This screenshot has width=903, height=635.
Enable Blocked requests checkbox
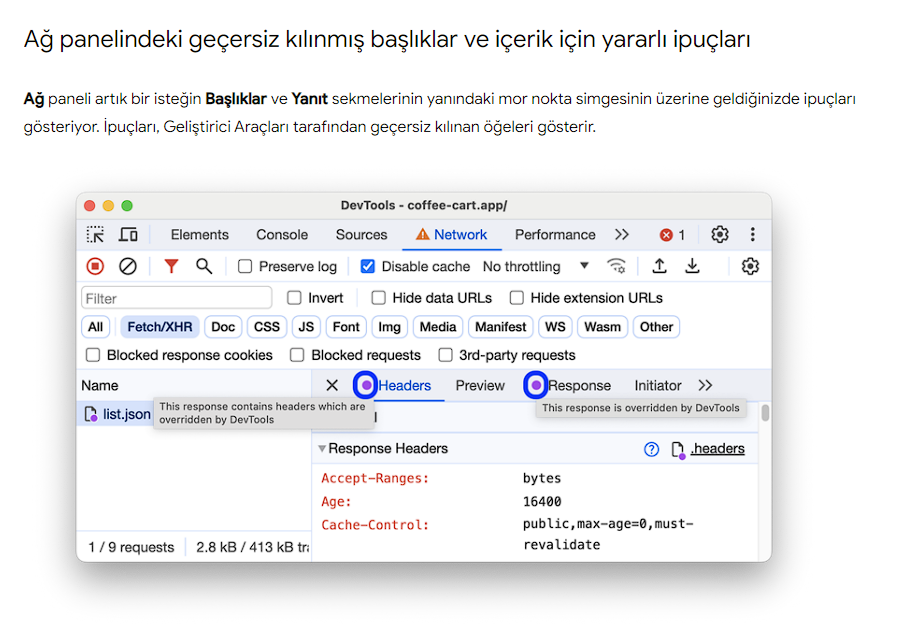click(x=297, y=355)
